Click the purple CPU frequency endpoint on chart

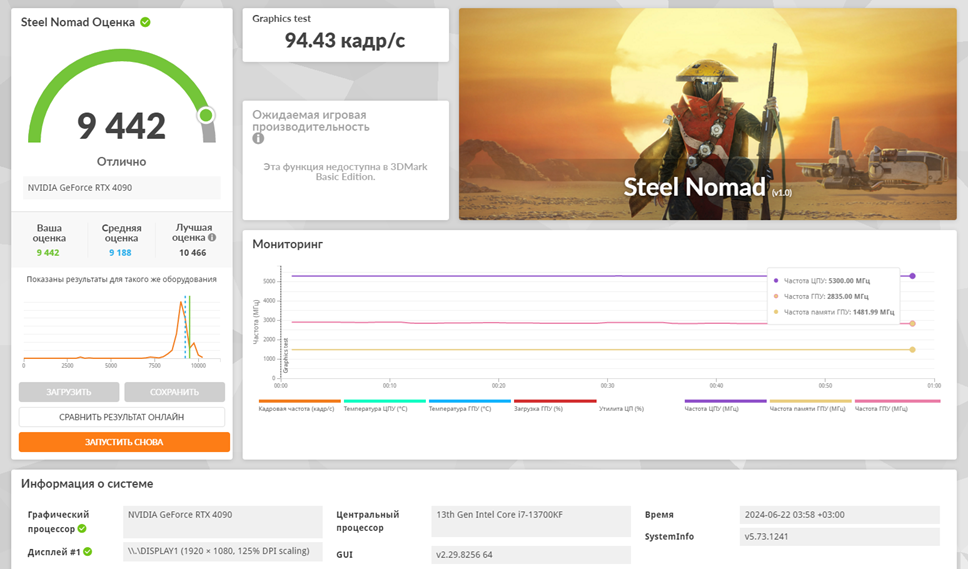(912, 276)
